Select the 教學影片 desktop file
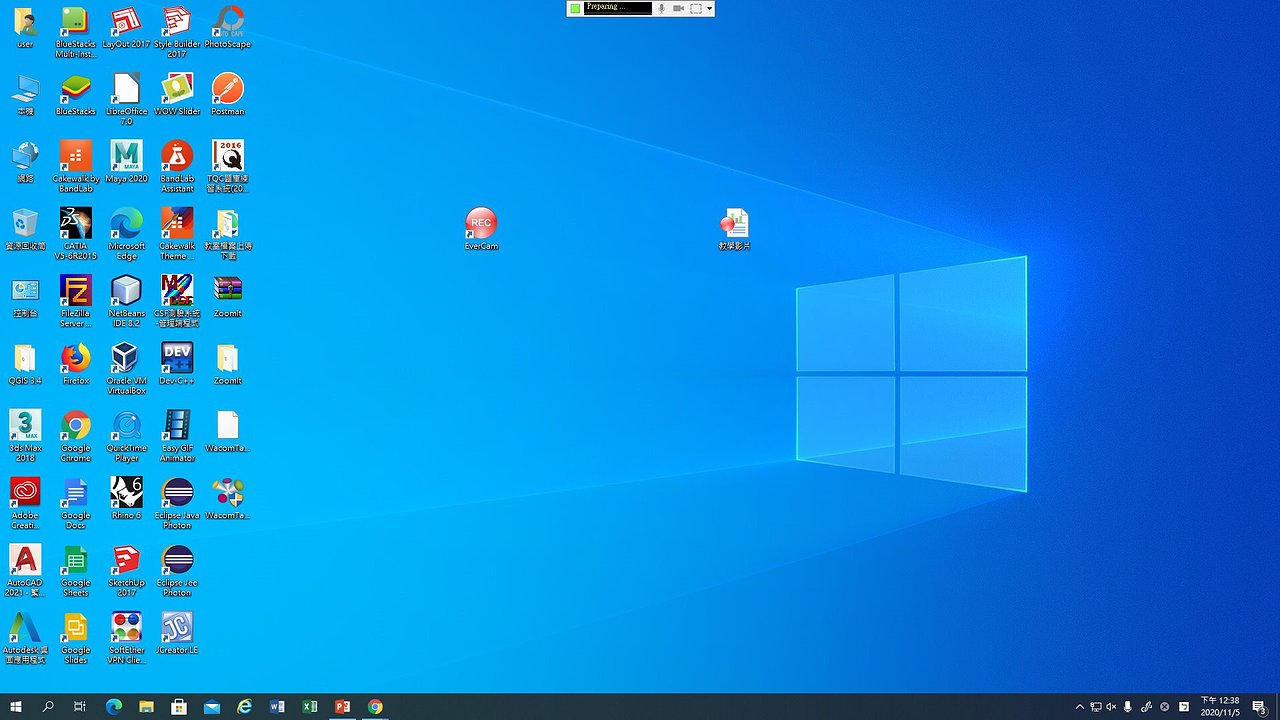The width and height of the screenshot is (1280, 720). pos(734,230)
